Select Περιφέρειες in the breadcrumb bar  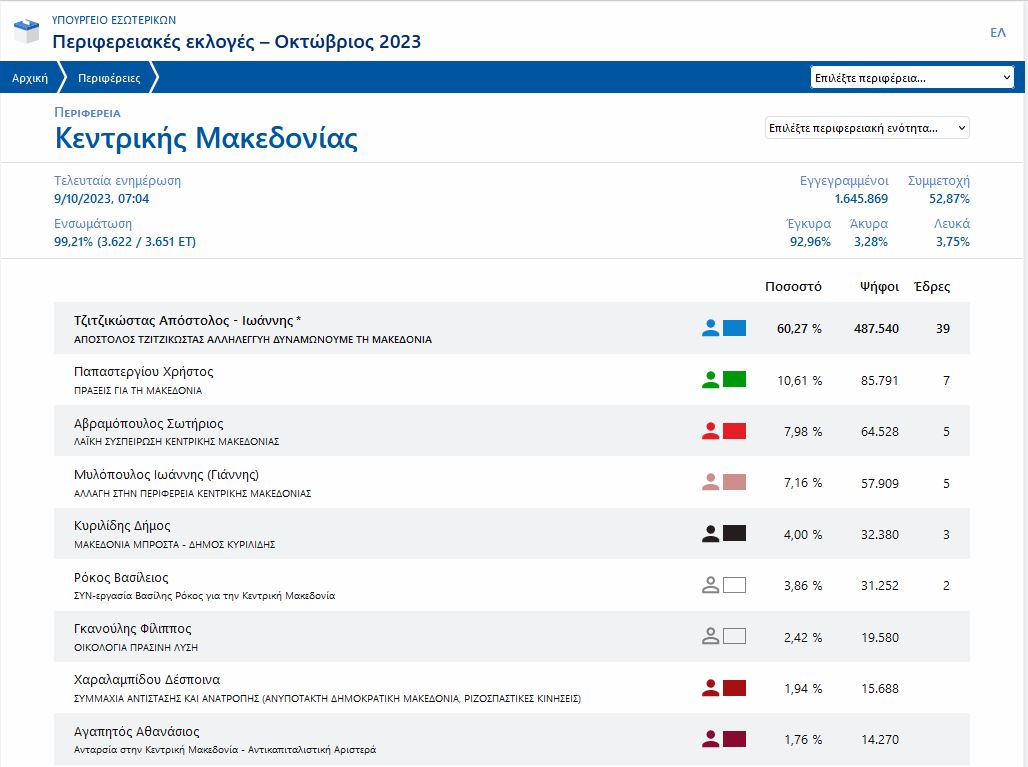pos(109,78)
